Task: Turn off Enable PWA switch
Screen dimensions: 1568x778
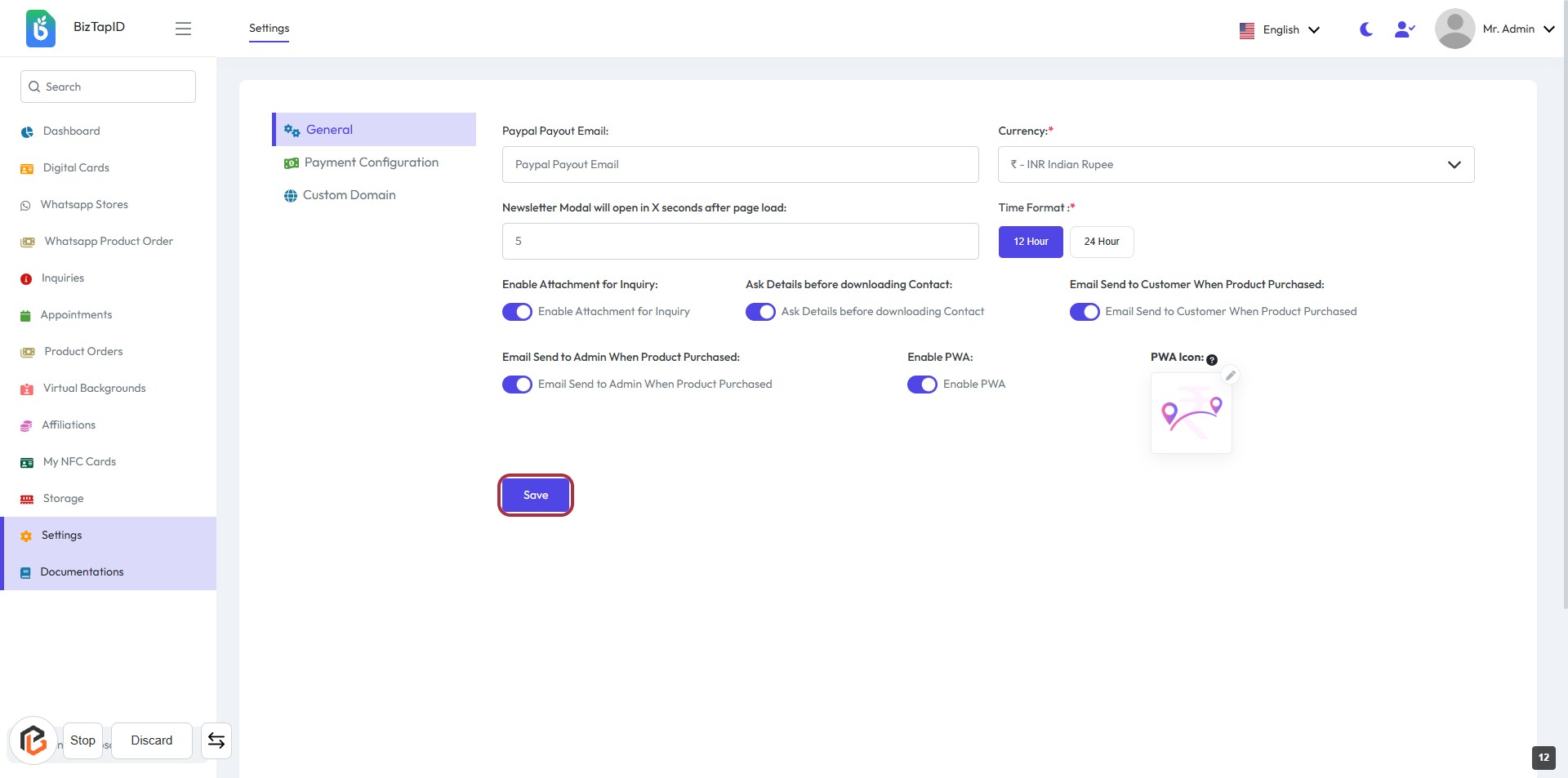Action: point(922,385)
